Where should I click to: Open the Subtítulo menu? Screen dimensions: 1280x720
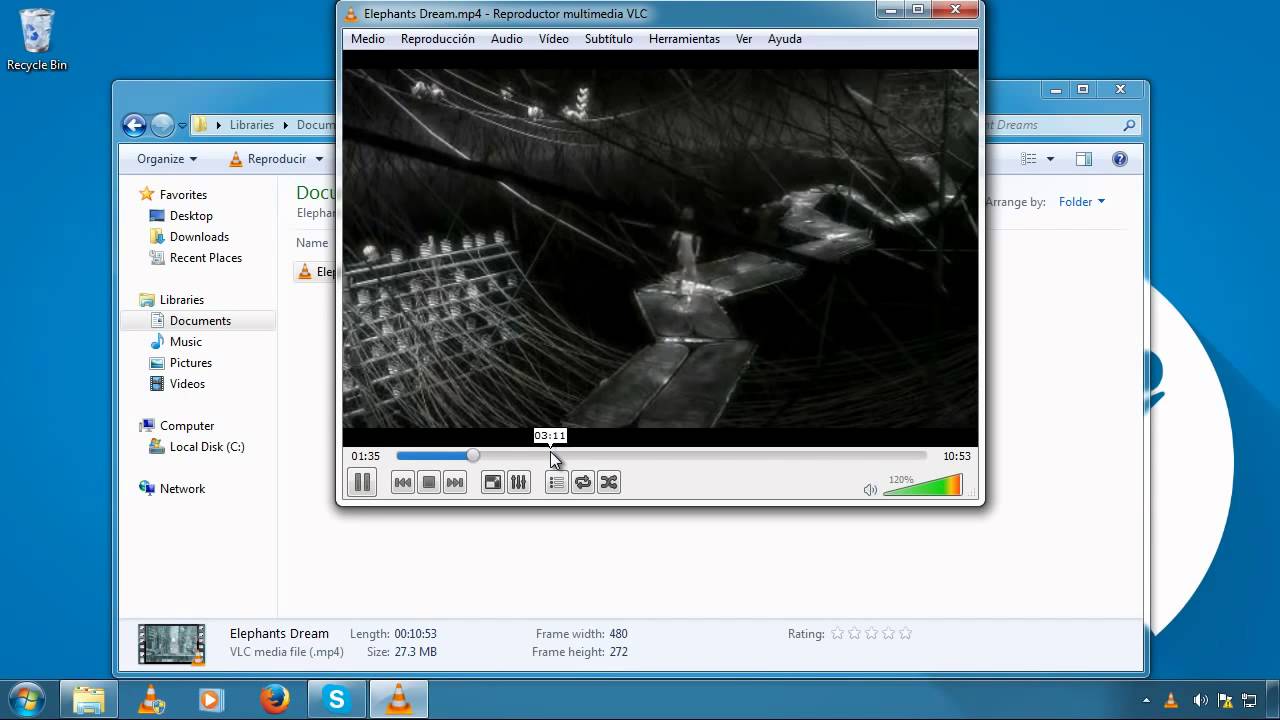pyautogui.click(x=609, y=39)
